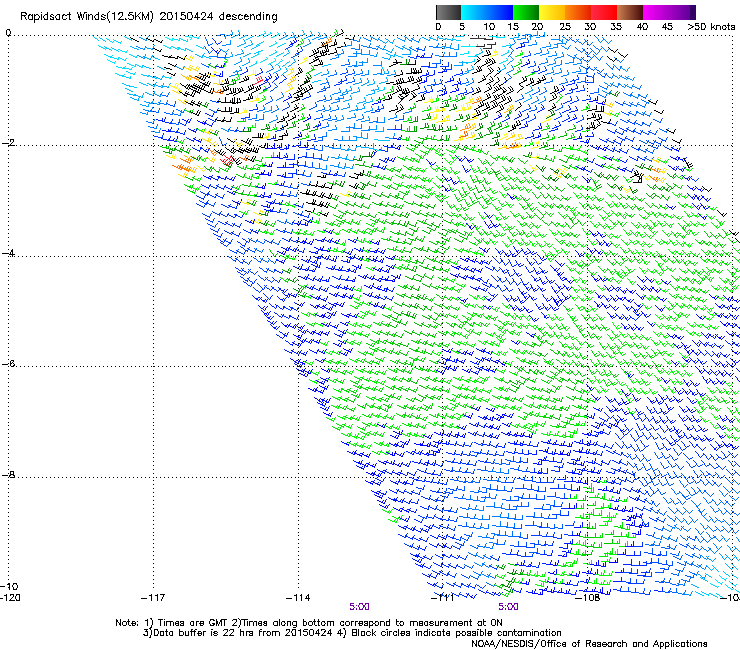The width and height of the screenshot is (740, 650).
Task: Click the 10 label under the color bar
Action: 489,27
